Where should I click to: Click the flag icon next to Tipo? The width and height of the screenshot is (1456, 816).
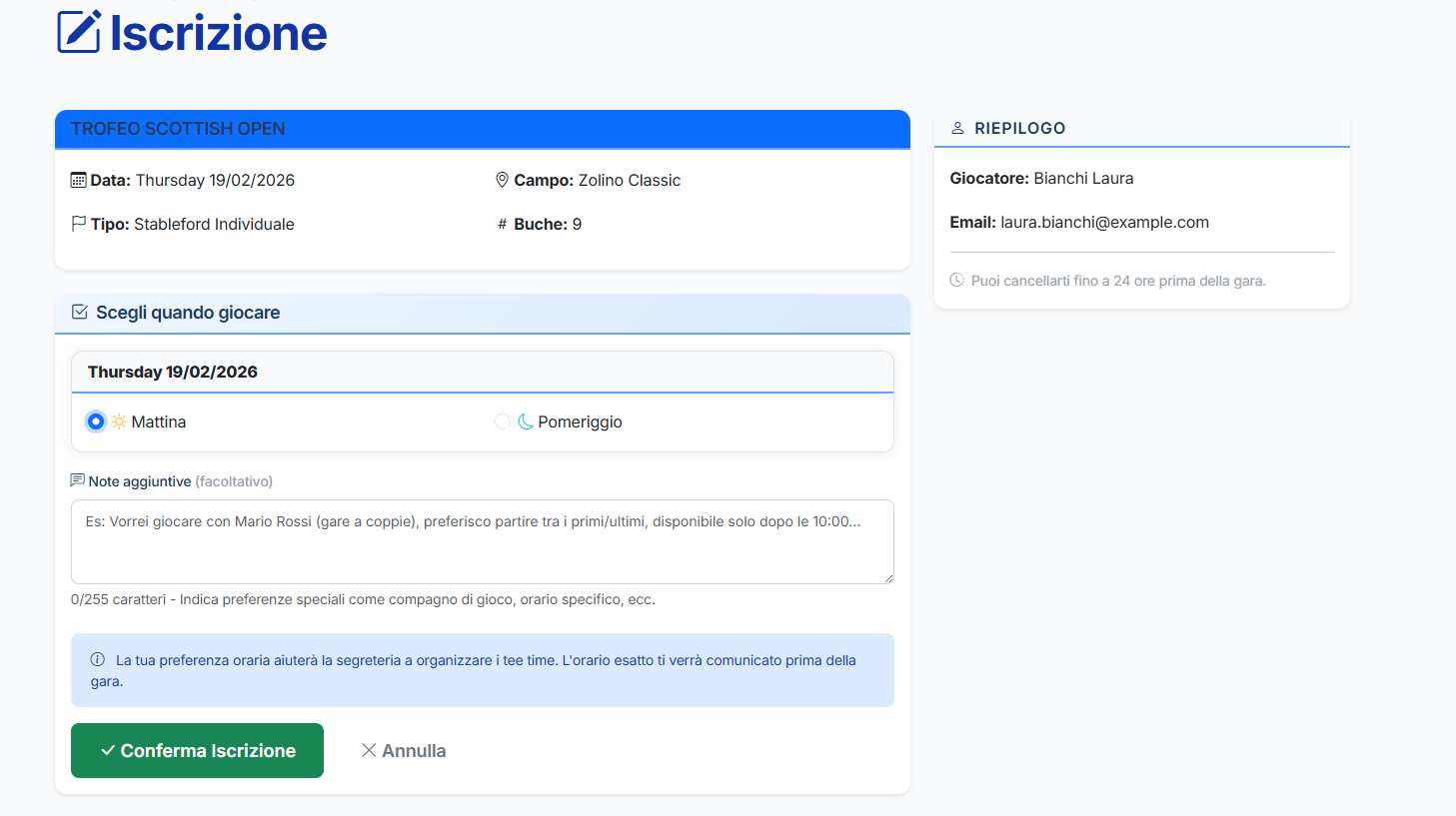(x=79, y=224)
